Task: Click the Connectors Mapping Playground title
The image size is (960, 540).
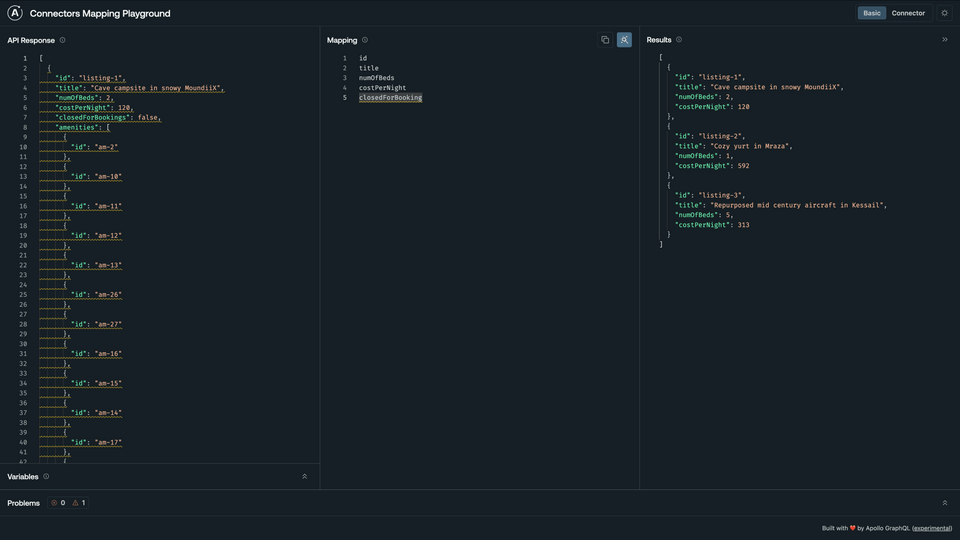Action: [100, 14]
